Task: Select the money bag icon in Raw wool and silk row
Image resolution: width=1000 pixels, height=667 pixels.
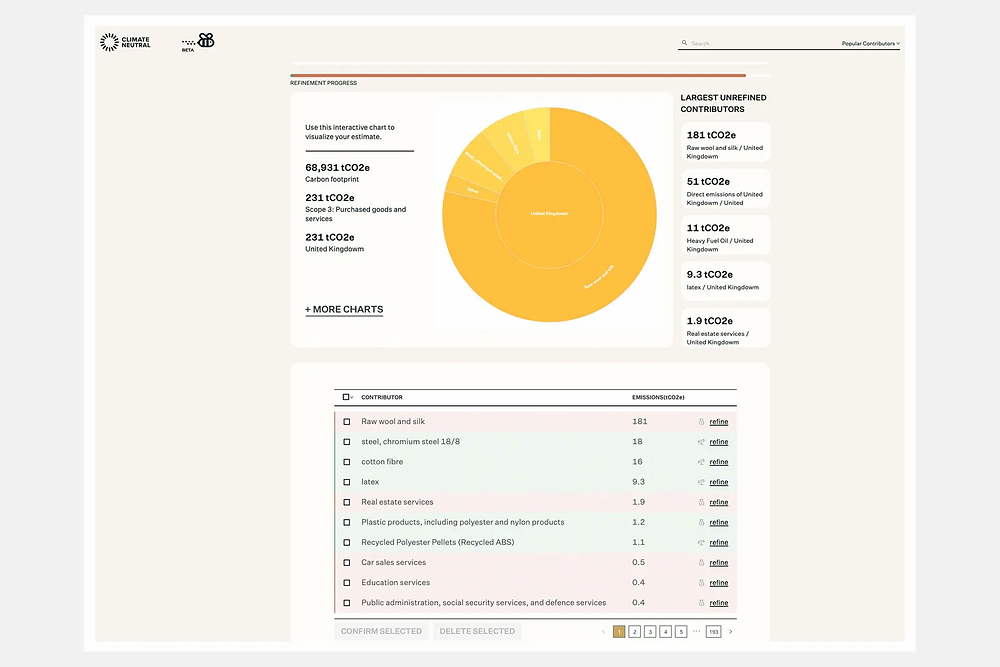Action: [x=701, y=421]
